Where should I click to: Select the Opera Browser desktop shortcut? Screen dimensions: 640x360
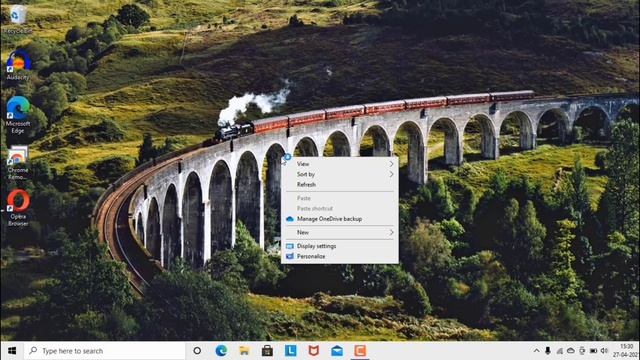pos(18,208)
